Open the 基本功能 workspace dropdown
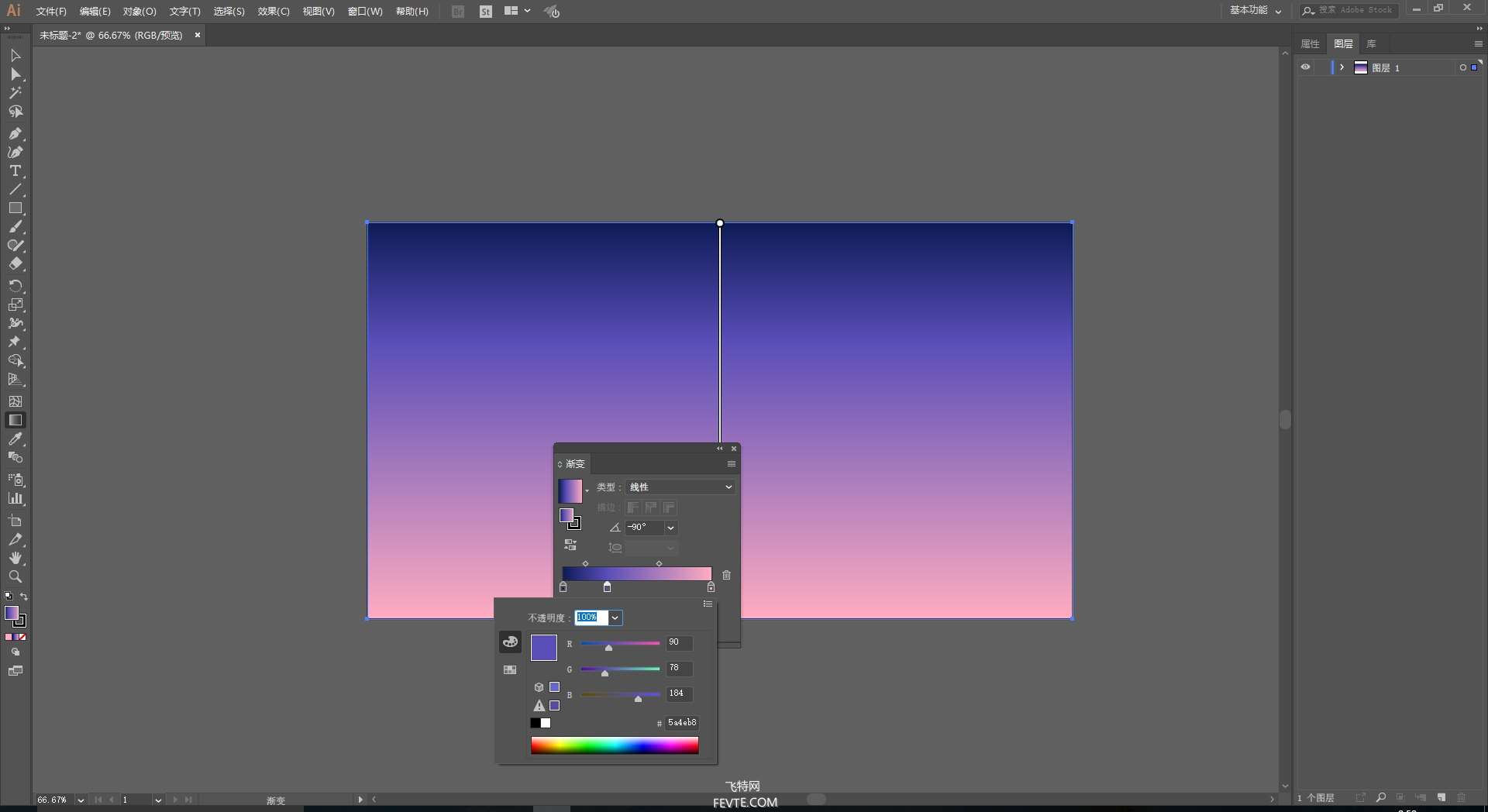 click(x=1255, y=11)
